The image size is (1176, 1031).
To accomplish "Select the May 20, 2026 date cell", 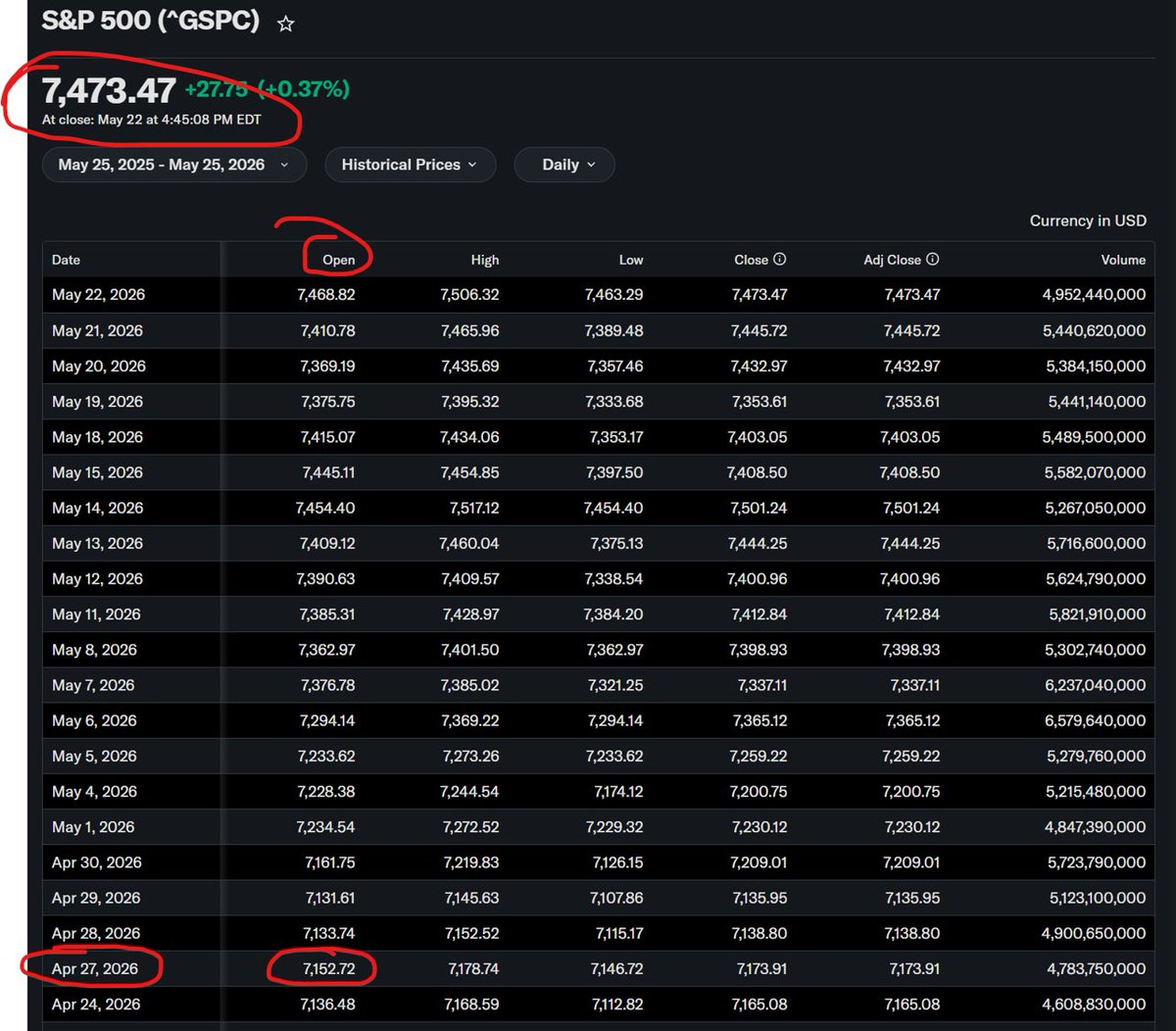I will click(99, 367).
